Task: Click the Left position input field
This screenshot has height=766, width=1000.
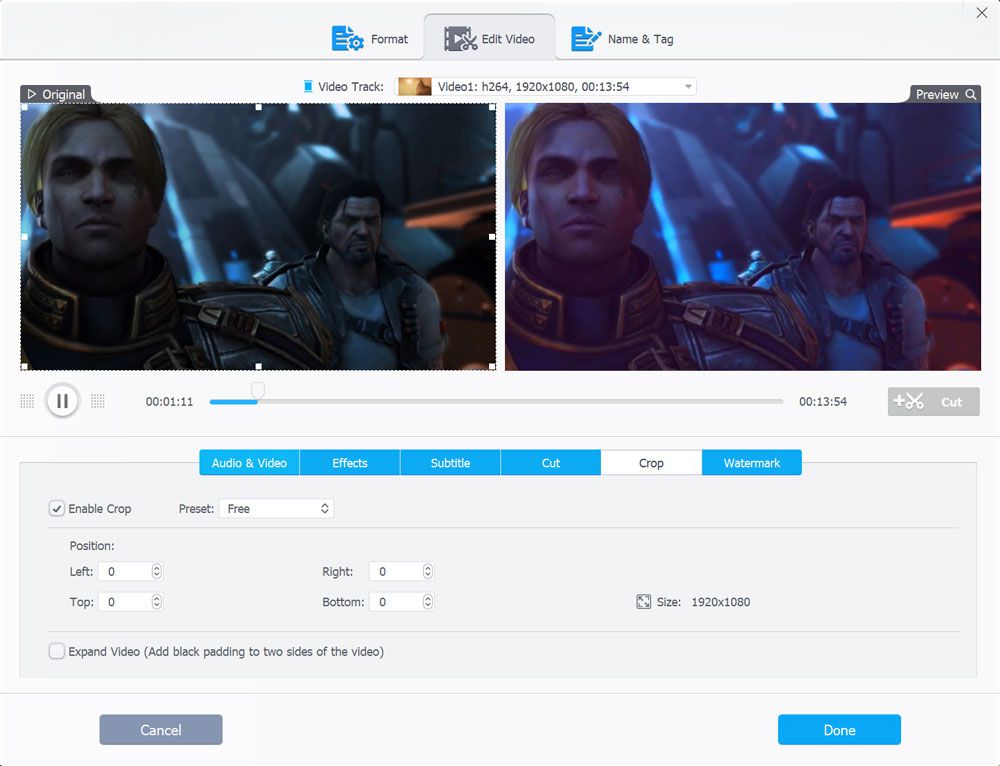Action: pyautogui.click(x=124, y=571)
